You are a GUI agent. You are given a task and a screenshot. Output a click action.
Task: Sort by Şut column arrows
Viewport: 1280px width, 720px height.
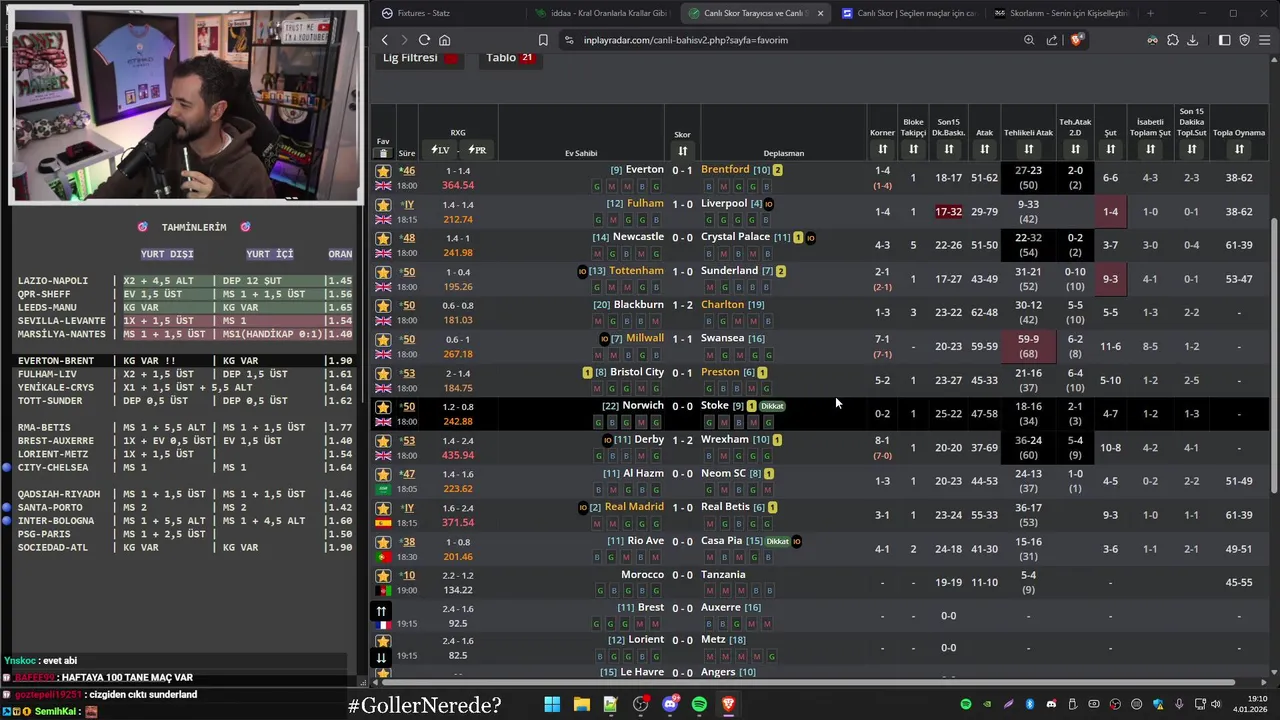point(1110,149)
